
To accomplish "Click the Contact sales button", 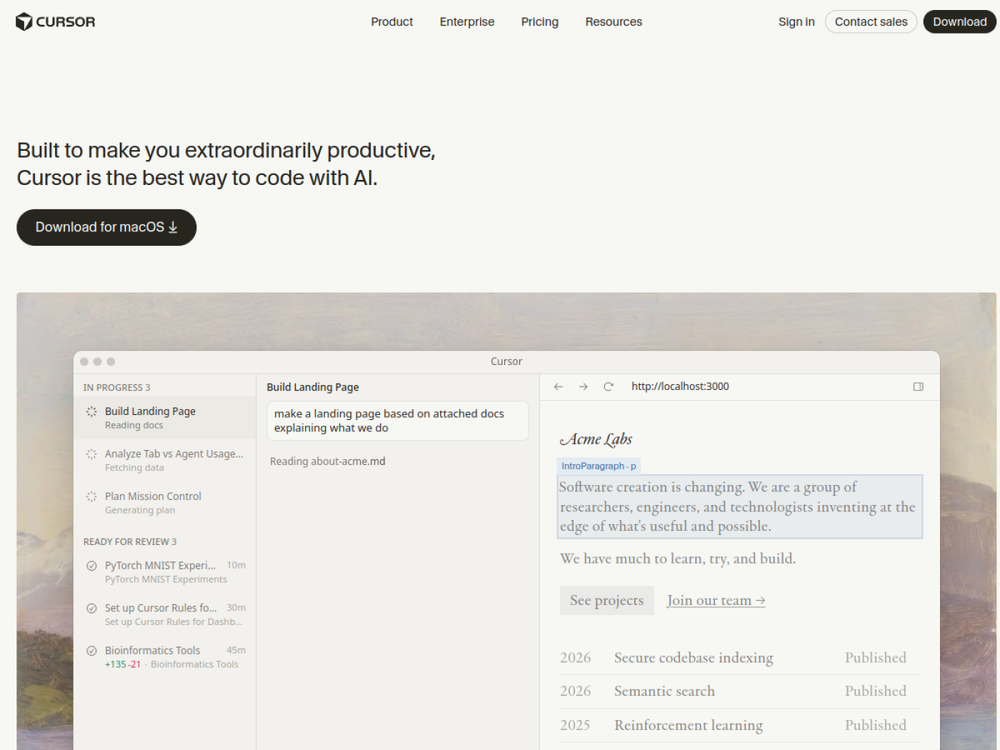I will coord(871,22).
